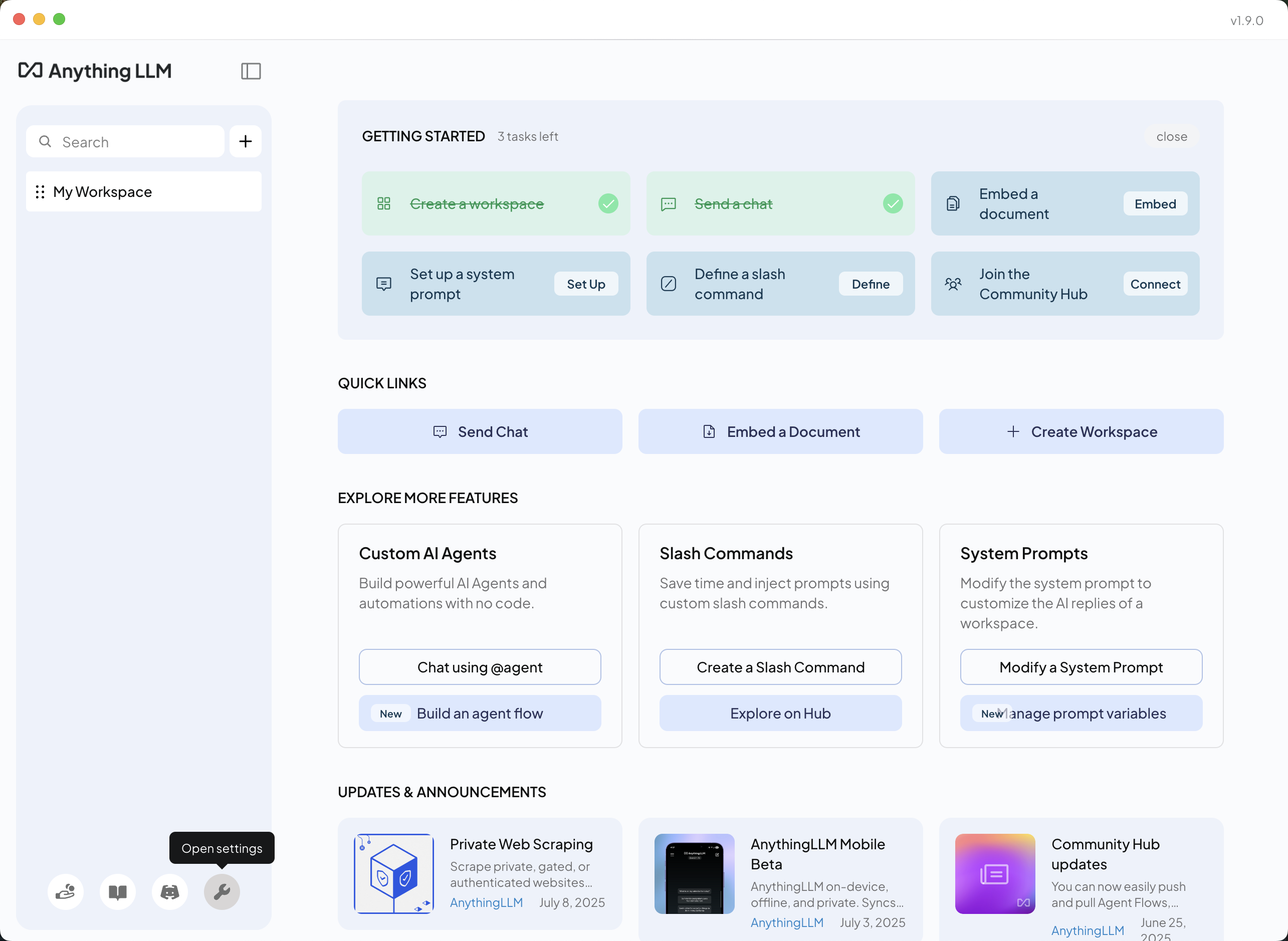Click the "July 8, 2025" date
Viewport: 1288px width, 941px height.
pos(572,903)
